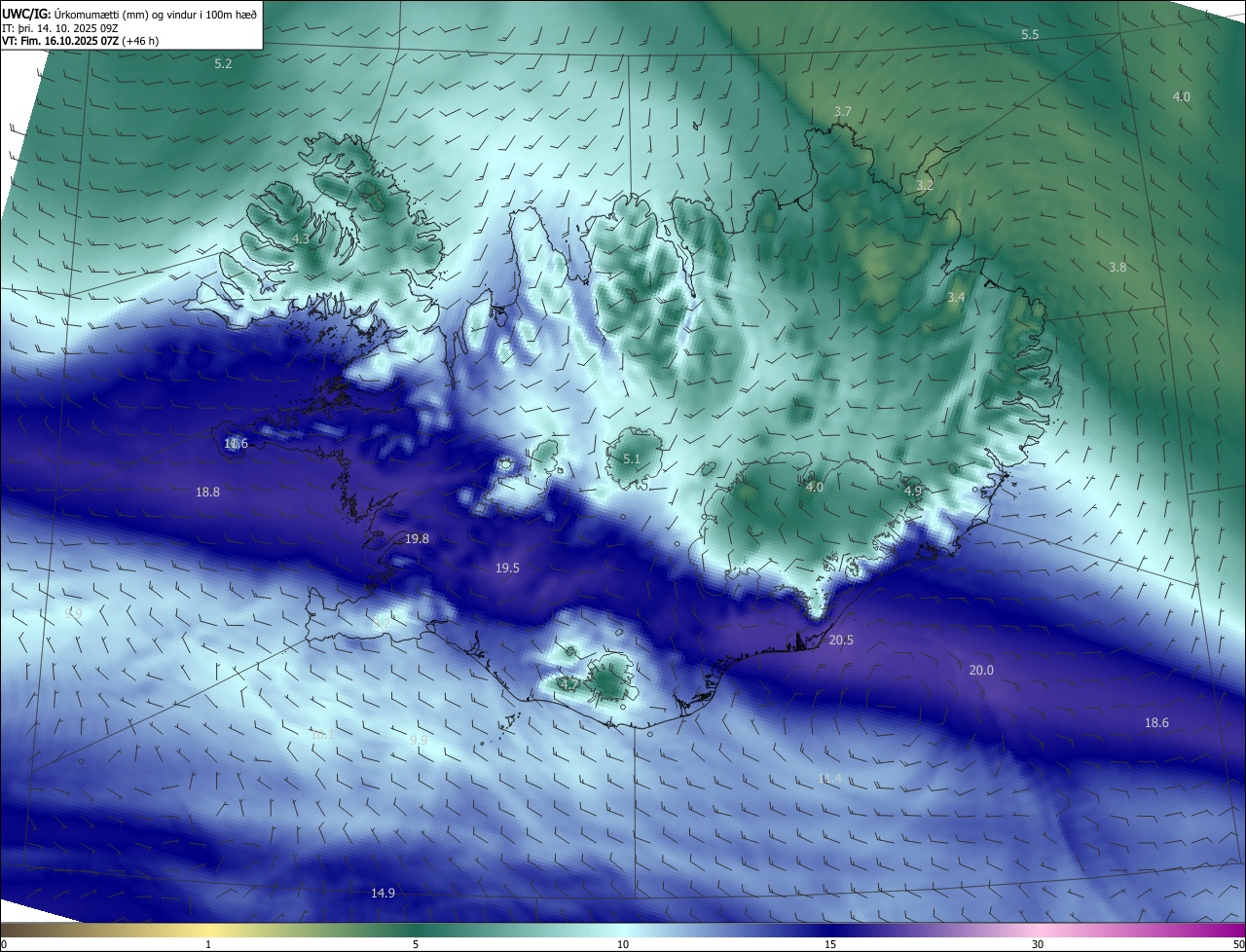Viewport: 1246px width, 952px height.
Task: Click the colour scale label 15
Action: point(830,944)
